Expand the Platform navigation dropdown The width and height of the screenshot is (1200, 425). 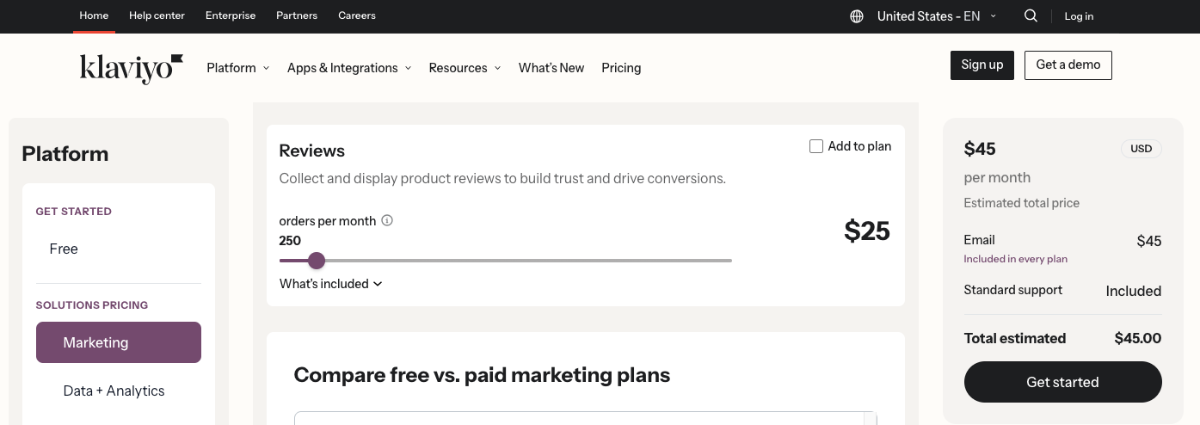(238, 68)
